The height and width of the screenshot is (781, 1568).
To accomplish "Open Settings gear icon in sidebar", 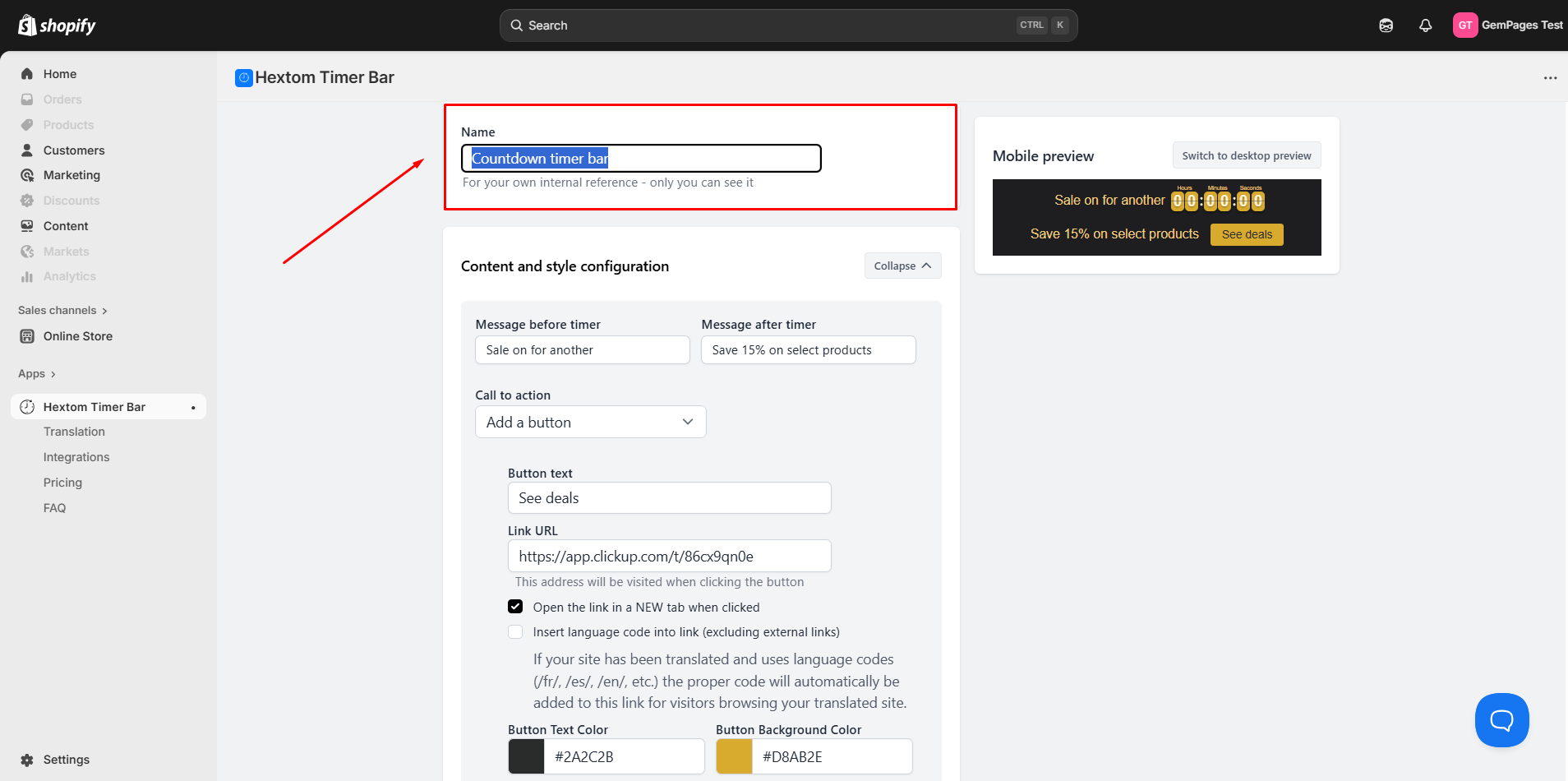I will click(x=27, y=760).
